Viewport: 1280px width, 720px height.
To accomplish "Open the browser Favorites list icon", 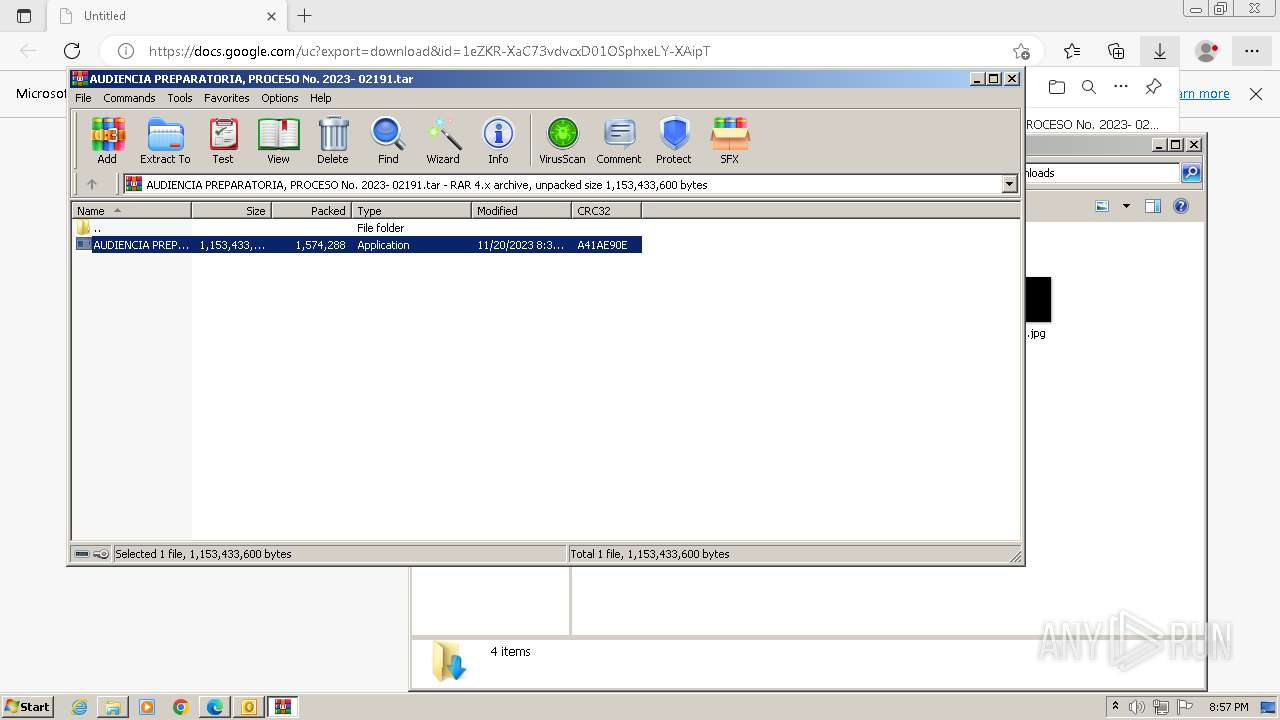I will pos(1072,51).
